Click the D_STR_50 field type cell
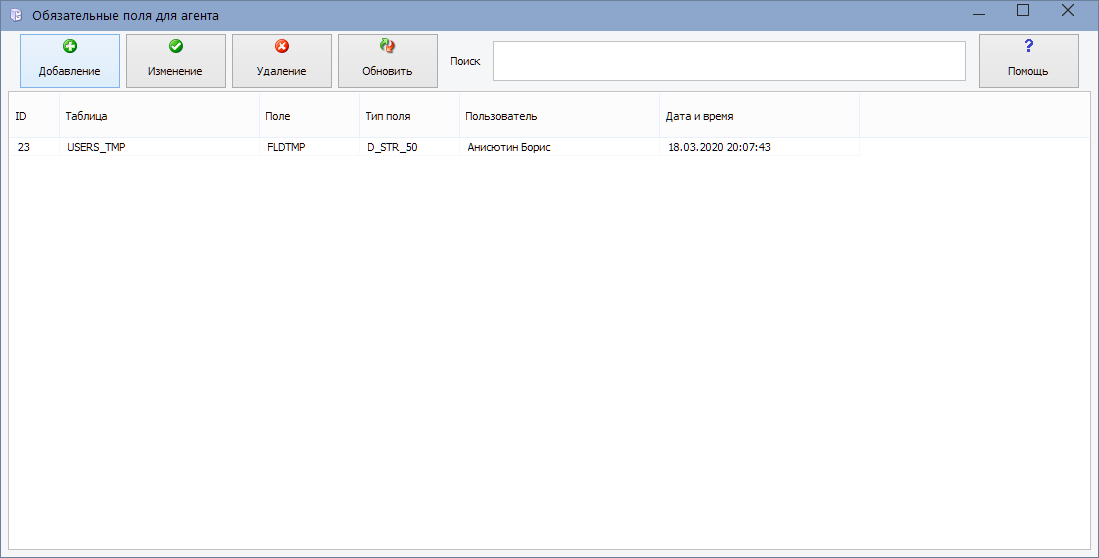Screen dimensions: 1099x558 (x=392, y=147)
